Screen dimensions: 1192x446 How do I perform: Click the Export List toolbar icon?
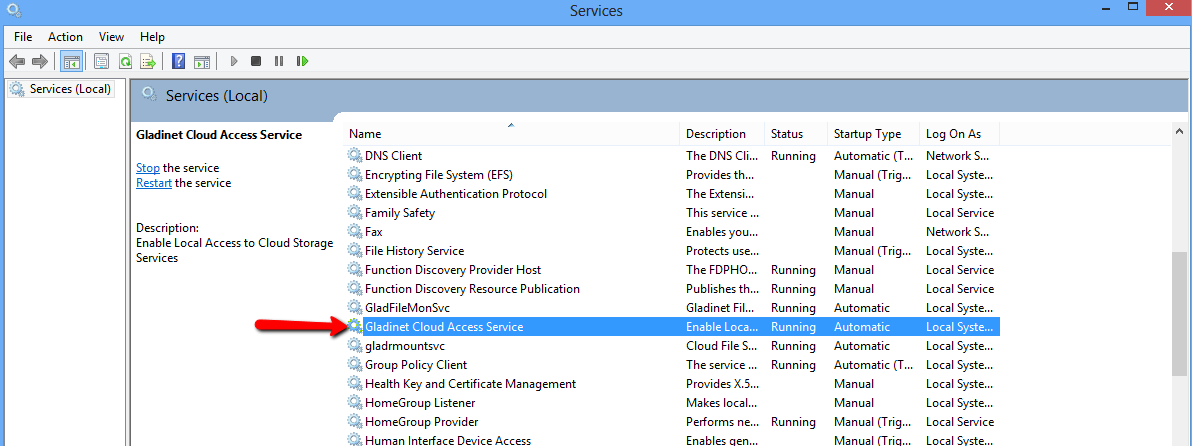(148, 61)
